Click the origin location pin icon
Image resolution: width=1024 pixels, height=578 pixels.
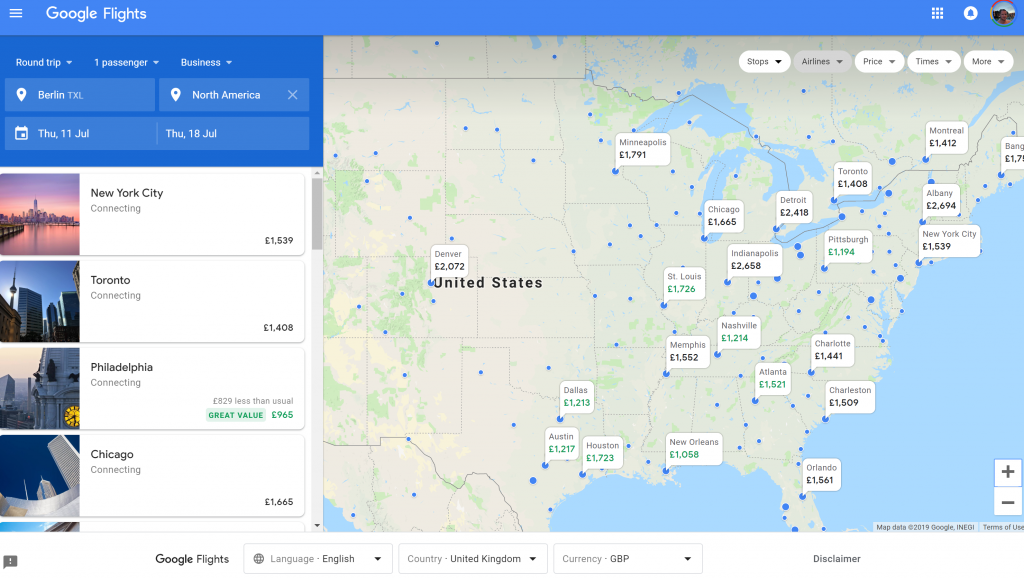pyautogui.click(x=22, y=95)
